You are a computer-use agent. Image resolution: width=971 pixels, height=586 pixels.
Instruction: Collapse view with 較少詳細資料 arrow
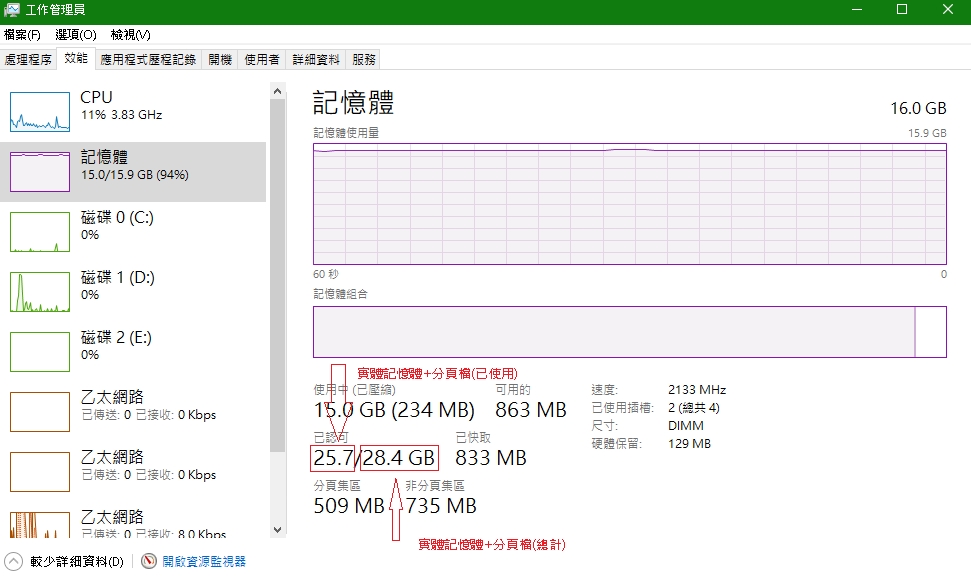click(x=14, y=562)
